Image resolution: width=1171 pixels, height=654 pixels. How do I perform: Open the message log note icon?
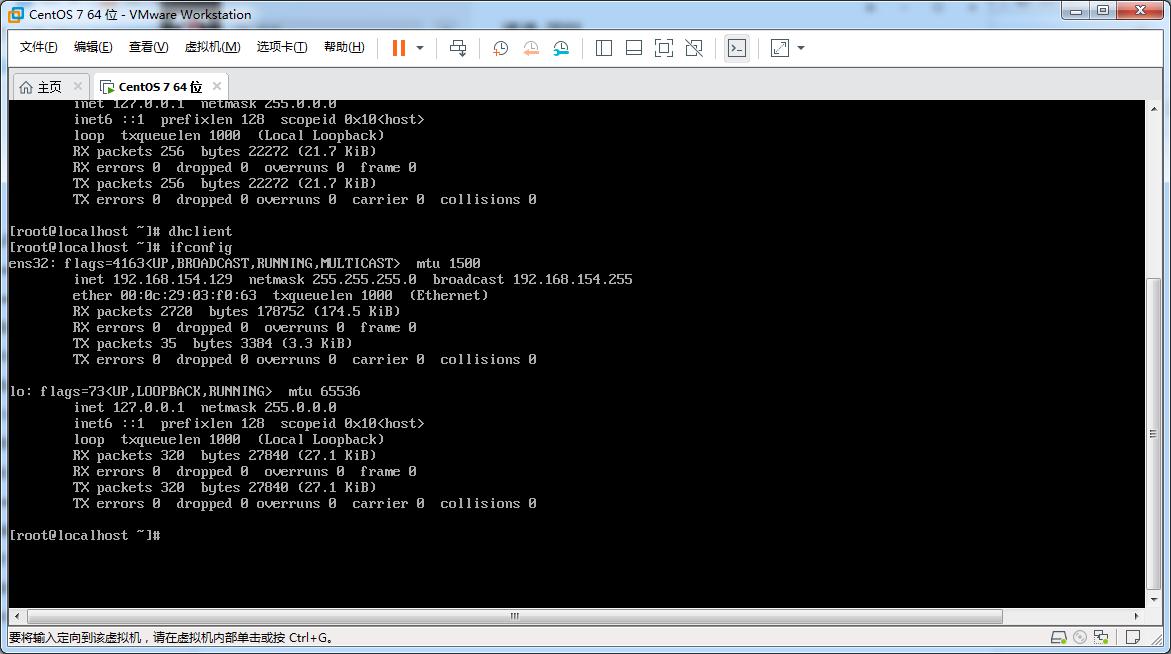(x=1133, y=637)
